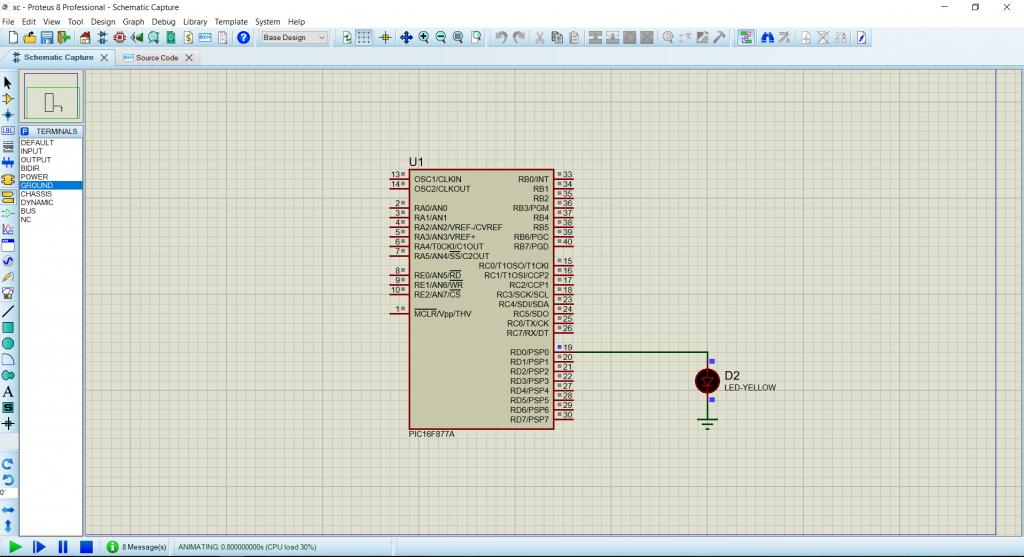Click the blue question mark help icon

(x=243, y=38)
